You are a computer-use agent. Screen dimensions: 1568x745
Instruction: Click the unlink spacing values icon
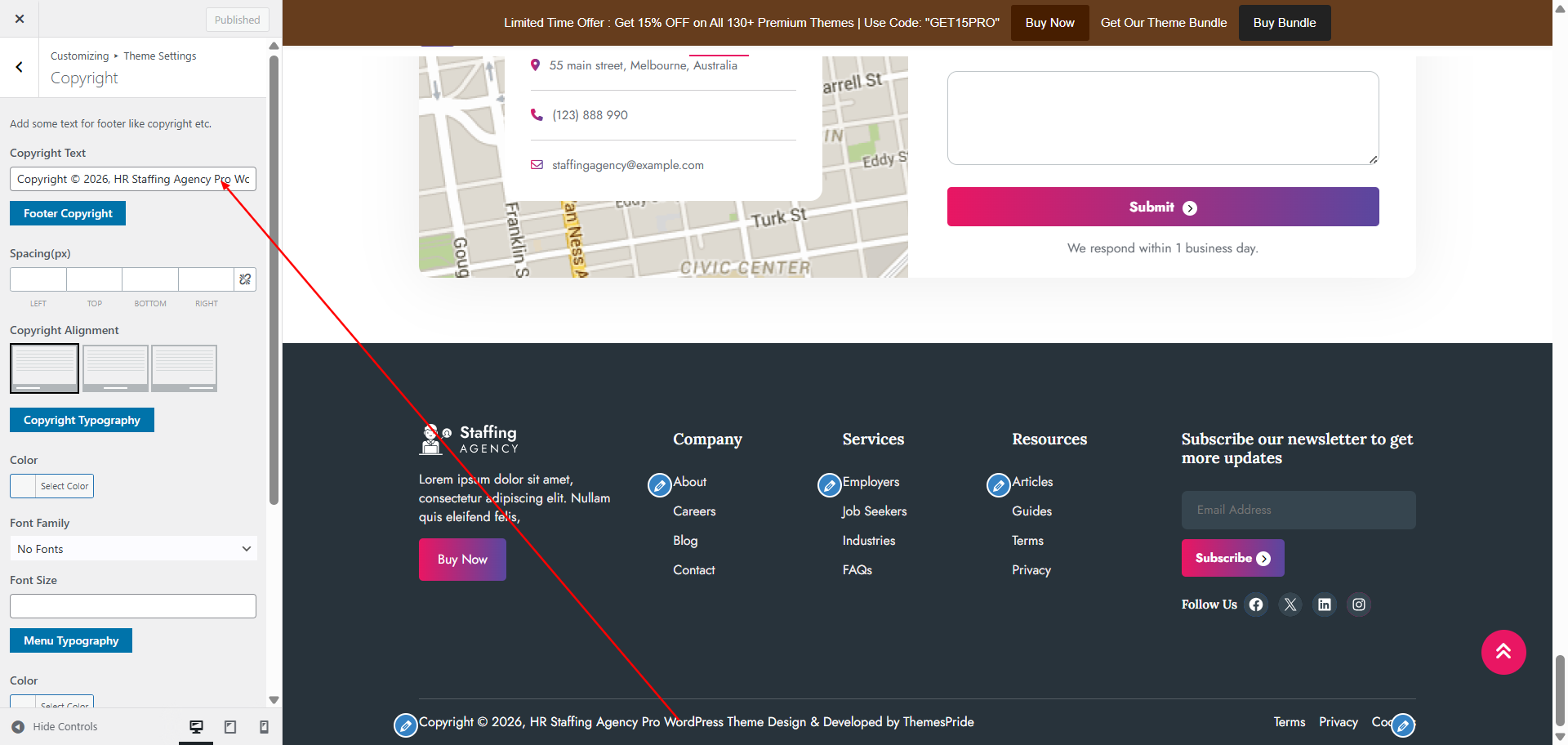click(x=244, y=279)
